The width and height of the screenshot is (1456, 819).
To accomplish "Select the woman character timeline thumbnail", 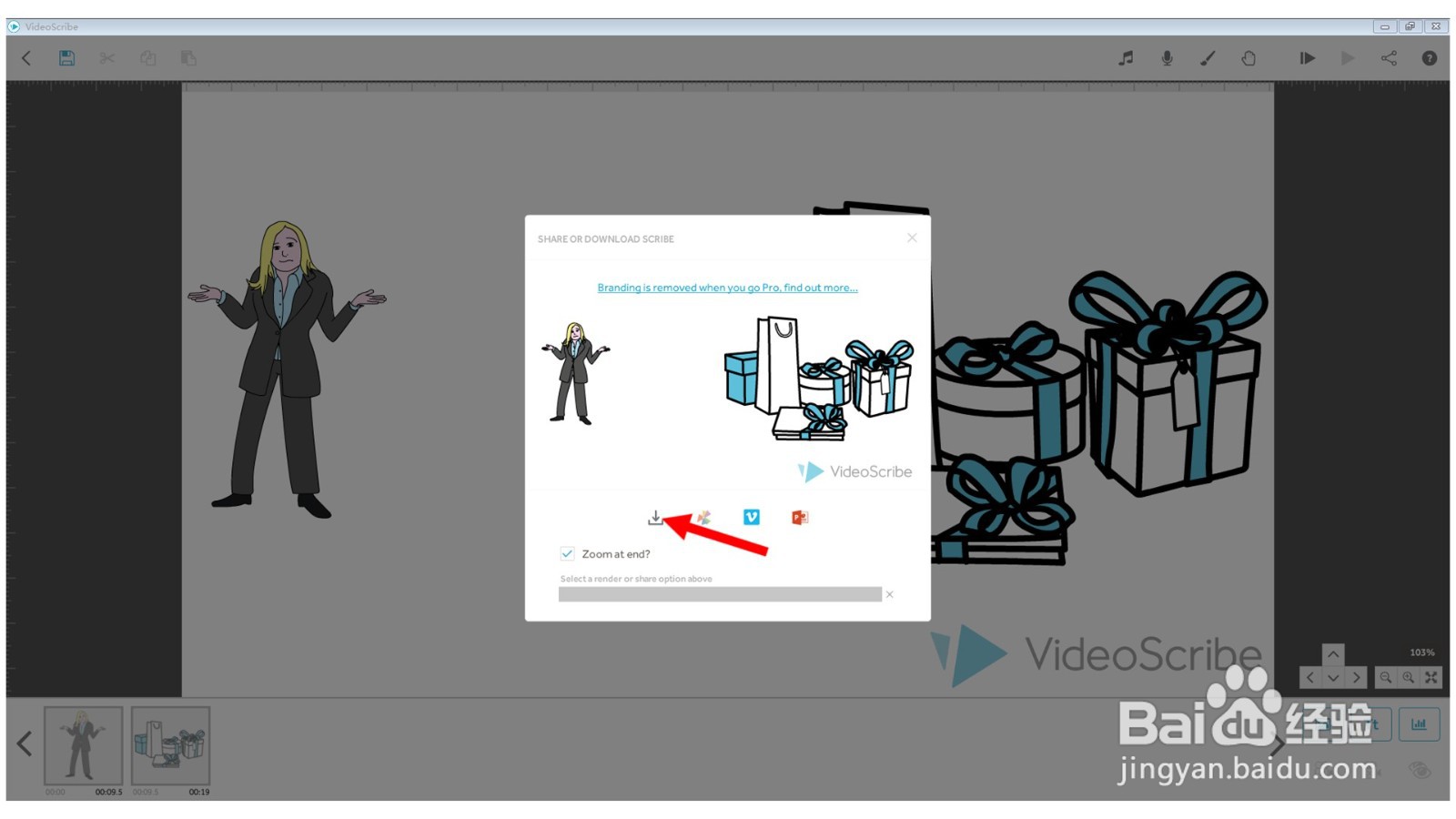I will 83,745.
